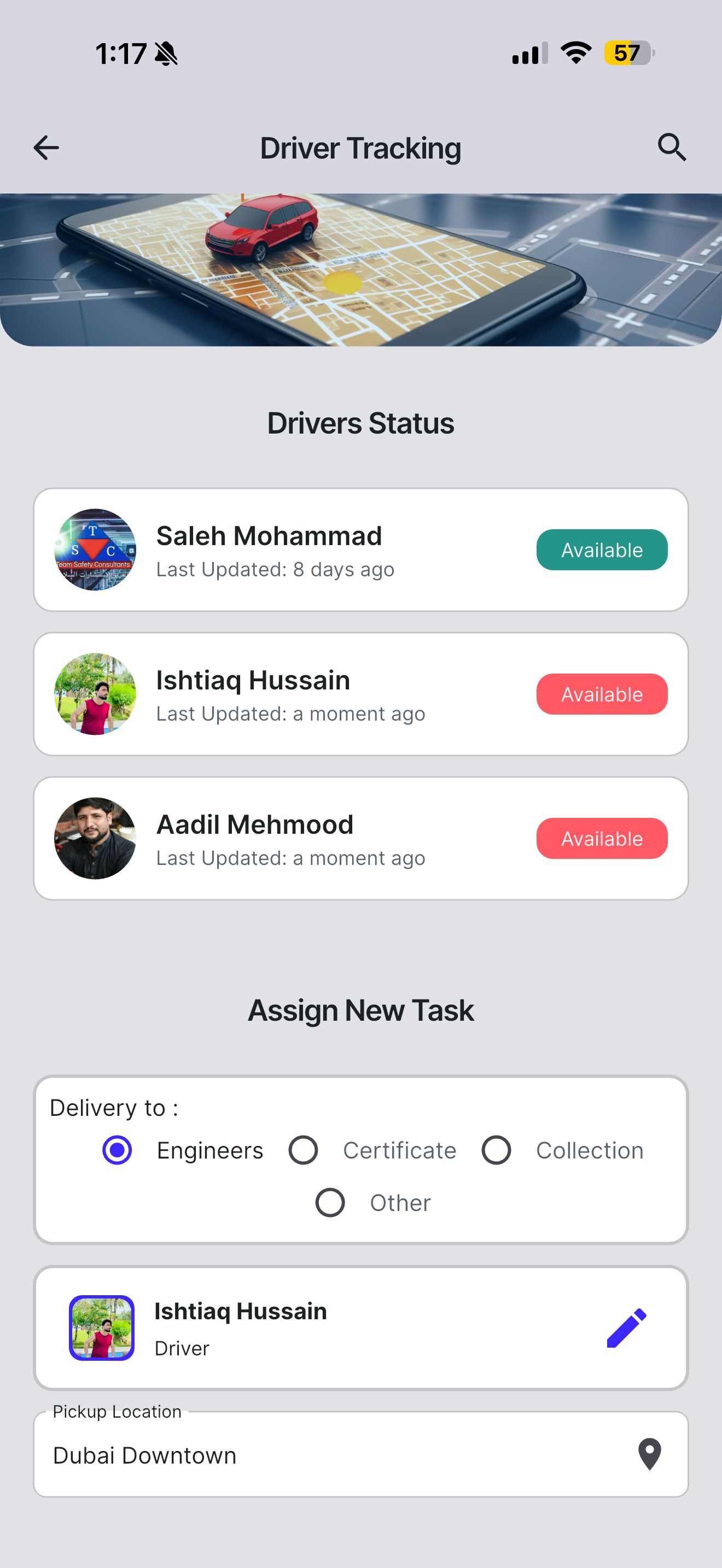Tap Aadil Mehmood's red Available badge

(x=602, y=838)
